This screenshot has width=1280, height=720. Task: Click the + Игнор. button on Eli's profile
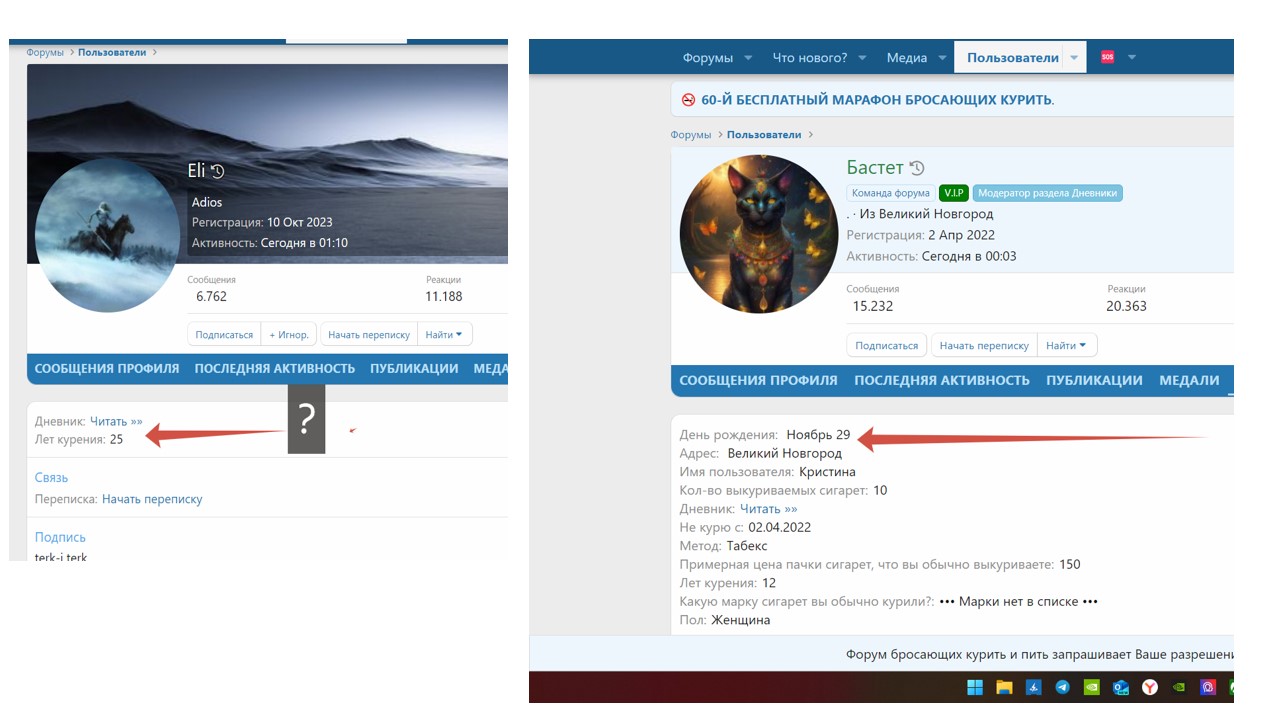289,335
